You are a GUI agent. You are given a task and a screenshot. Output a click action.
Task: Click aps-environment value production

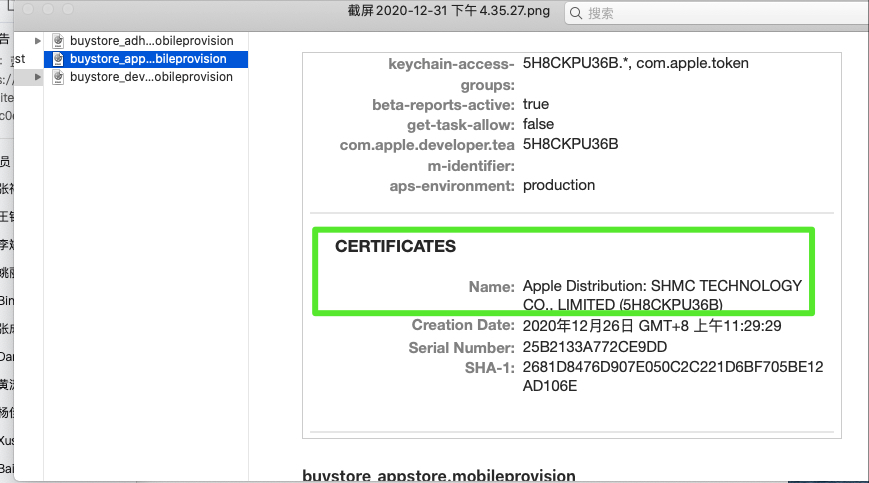pyautogui.click(x=559, y=186)
